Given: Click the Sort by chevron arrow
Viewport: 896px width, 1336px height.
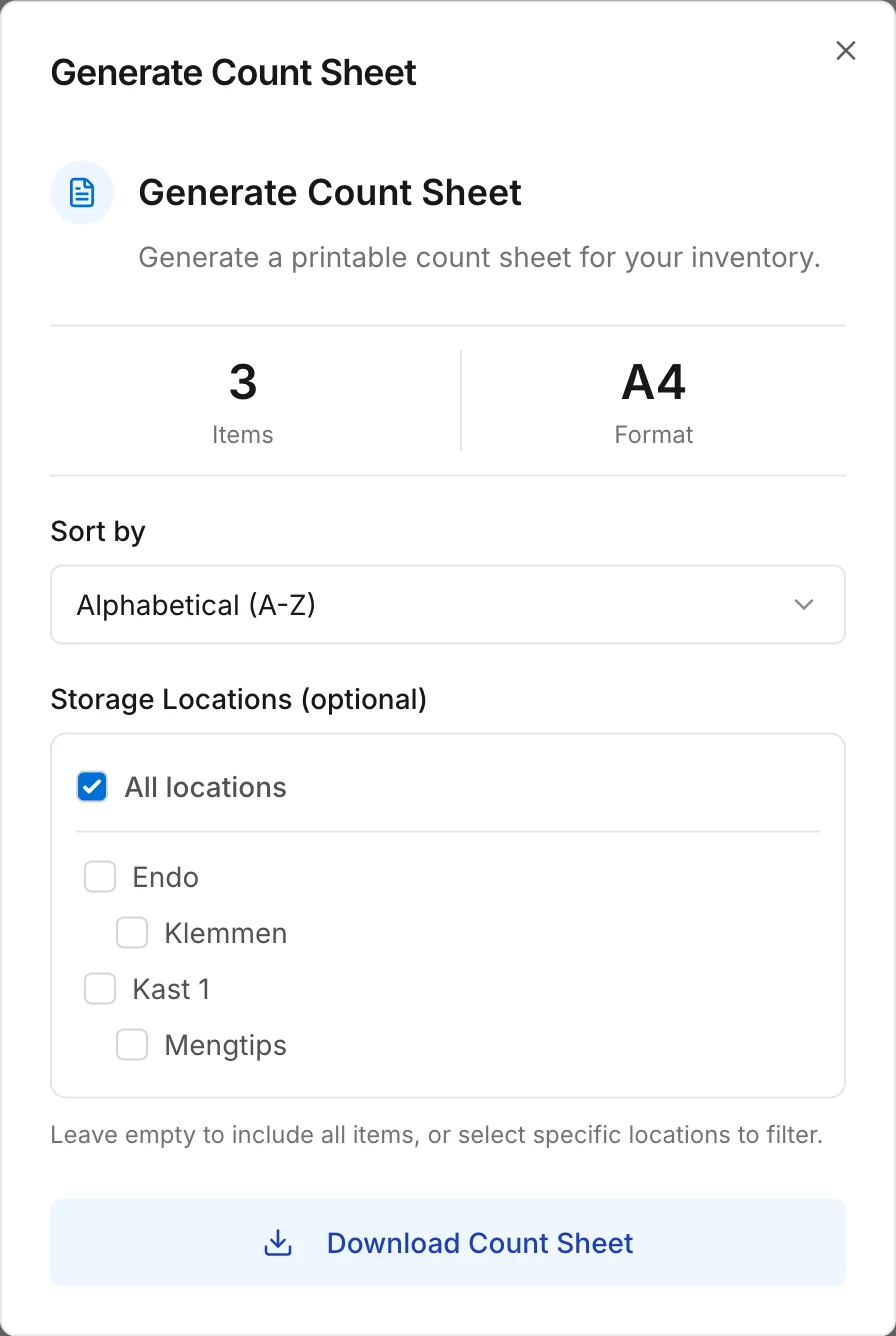Looking at the screenshot, I should (x=804, y=605).
